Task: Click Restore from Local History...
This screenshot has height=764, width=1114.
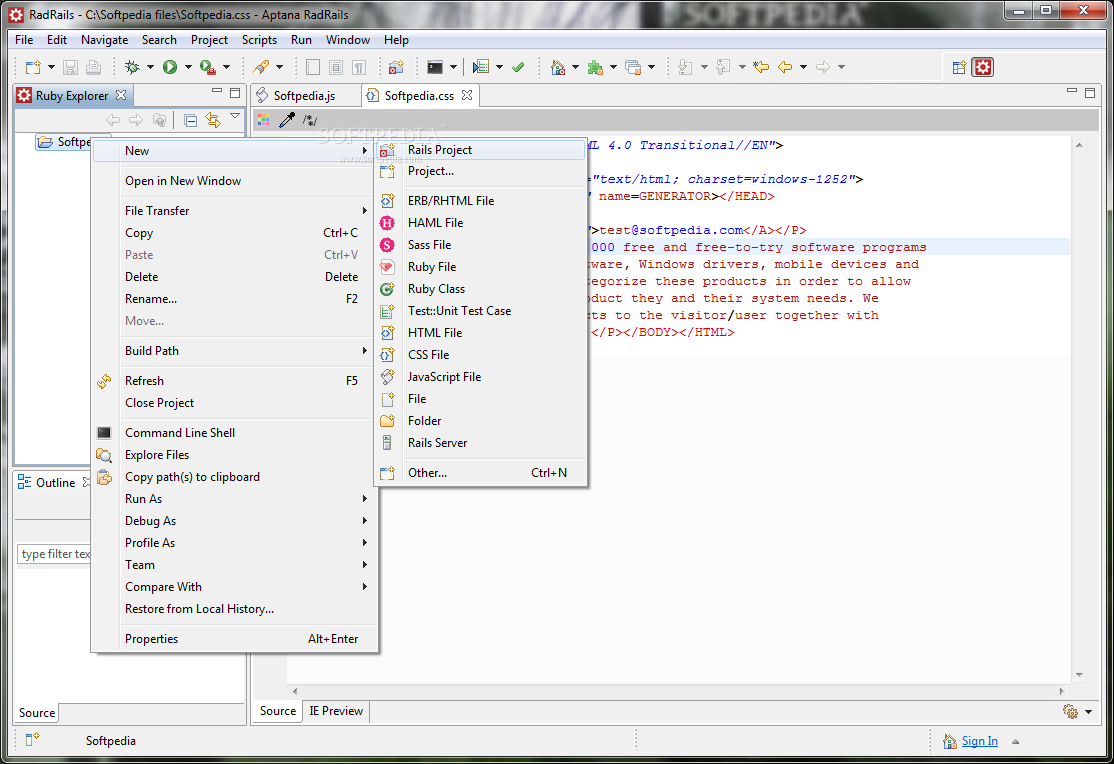Action: 234,609
